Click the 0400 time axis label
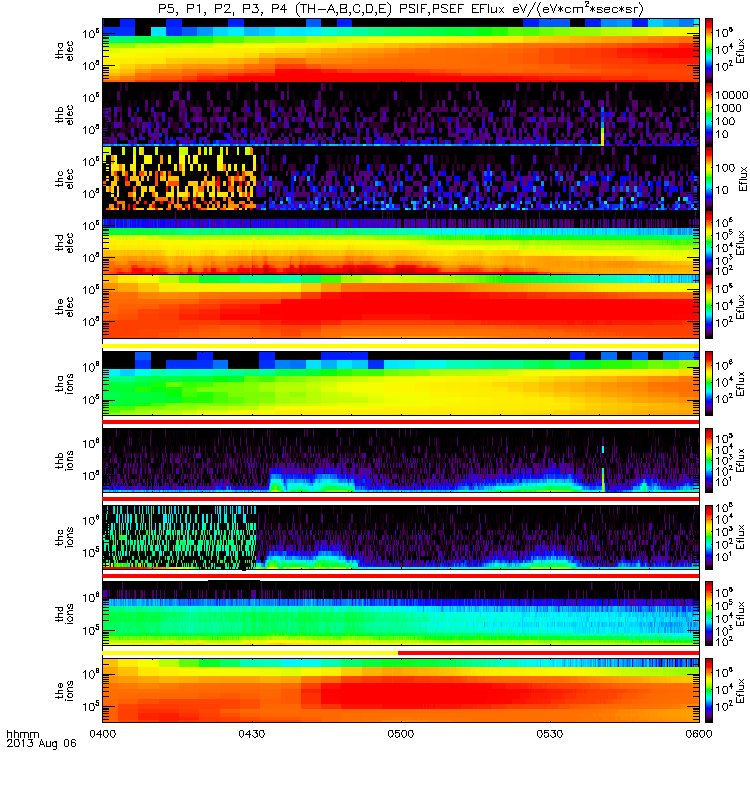 click(103, 734)
